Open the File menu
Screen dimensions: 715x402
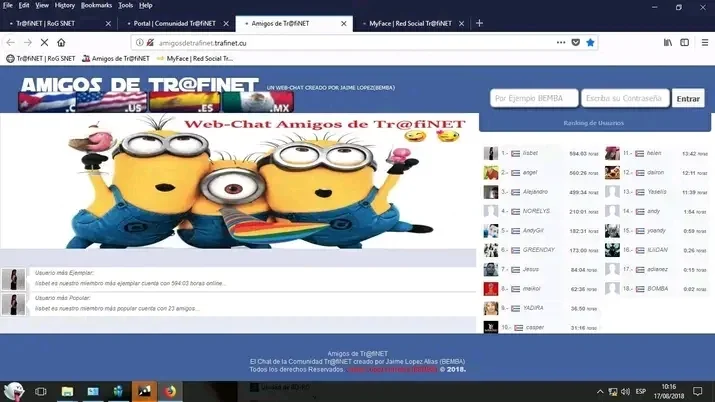8,5
